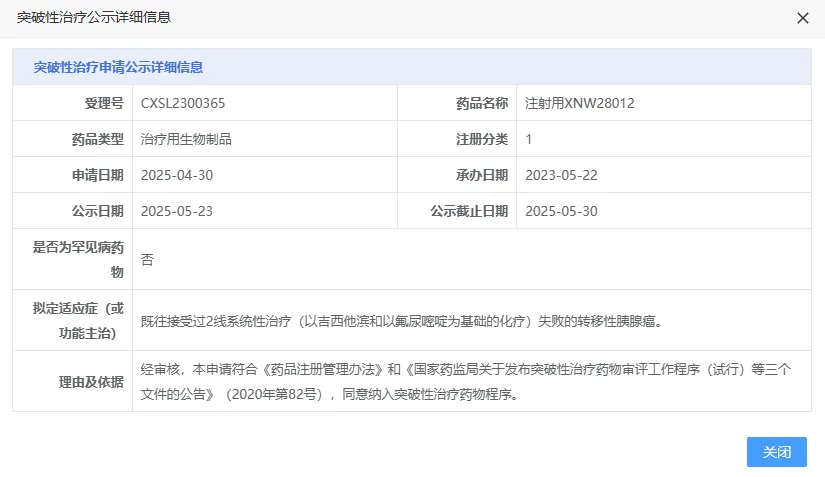Screen dimensions: 825x477
Task: Select the drug name 注射用XNW28012
Action: (x=580, y=103)
